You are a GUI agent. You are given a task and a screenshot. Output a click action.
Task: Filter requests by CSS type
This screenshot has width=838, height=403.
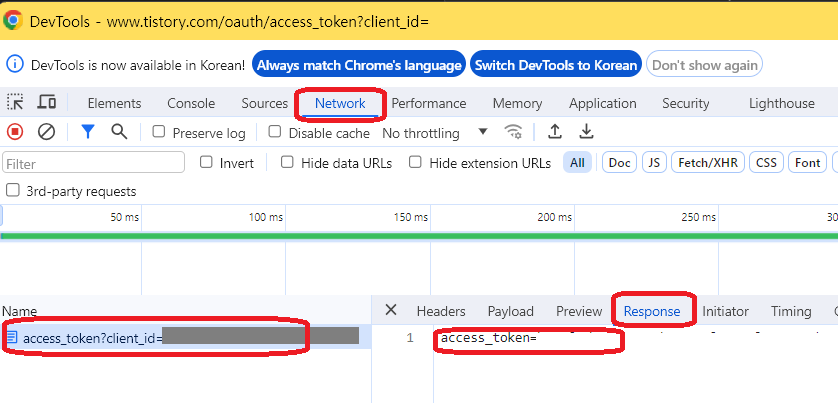click(766, 162)
